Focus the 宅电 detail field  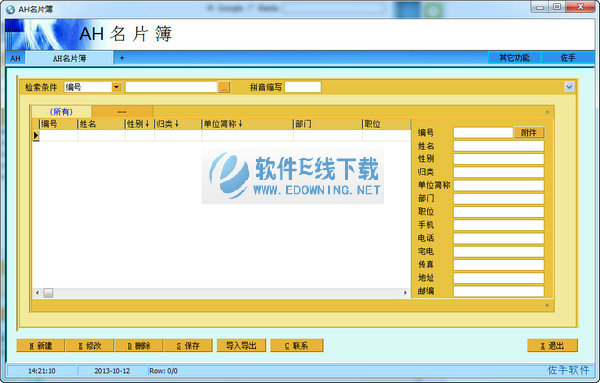(499, 251)
